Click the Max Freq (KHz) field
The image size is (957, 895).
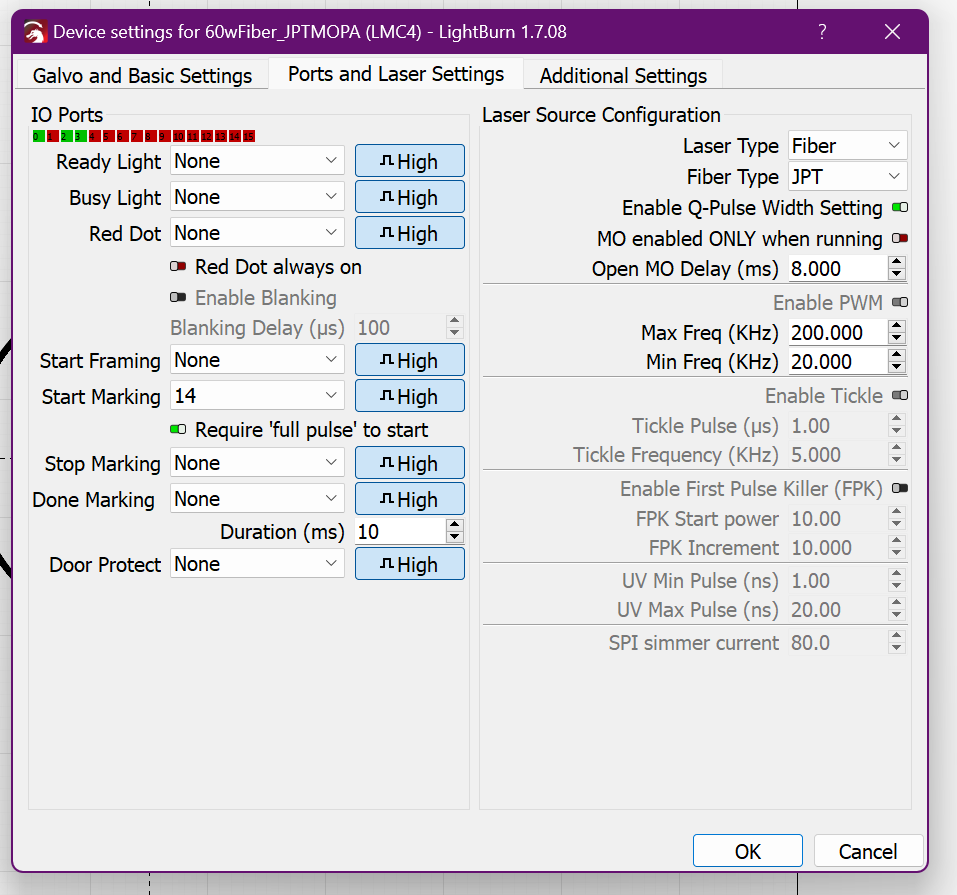[x=839, y=333]
